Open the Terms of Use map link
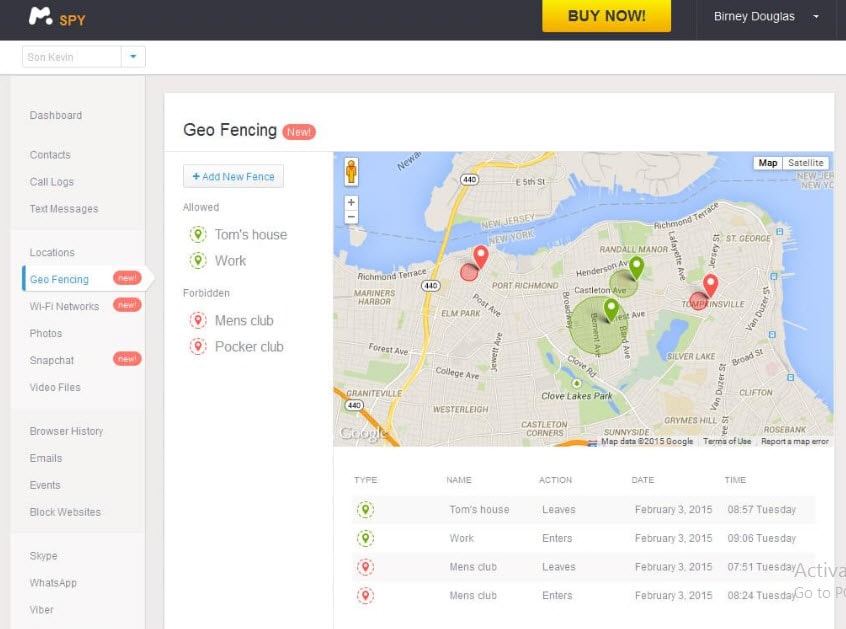Viewport: 846px width, 629px height. click(727, 441)
